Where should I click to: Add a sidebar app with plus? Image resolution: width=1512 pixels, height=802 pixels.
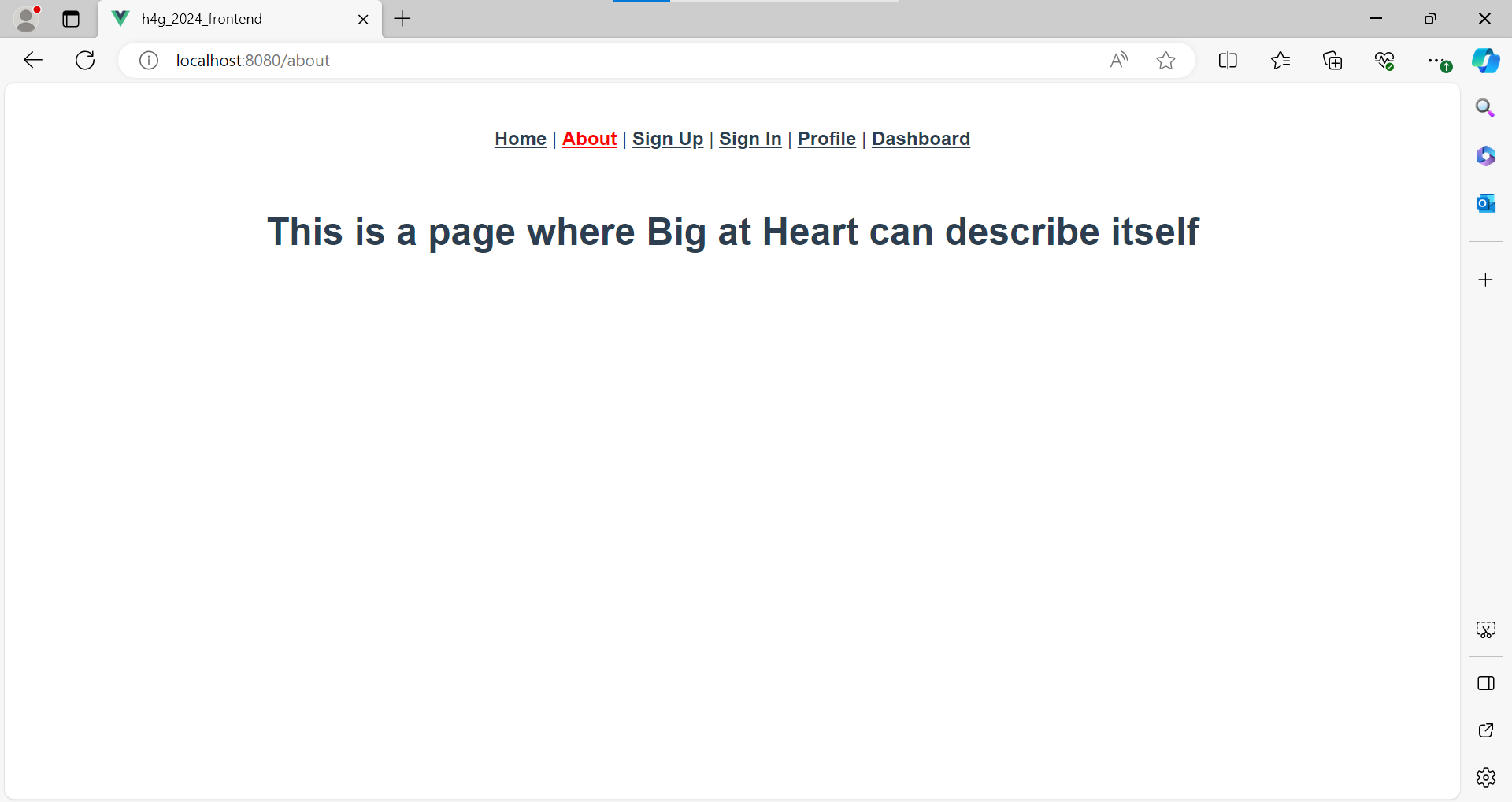click(1485, 280)
